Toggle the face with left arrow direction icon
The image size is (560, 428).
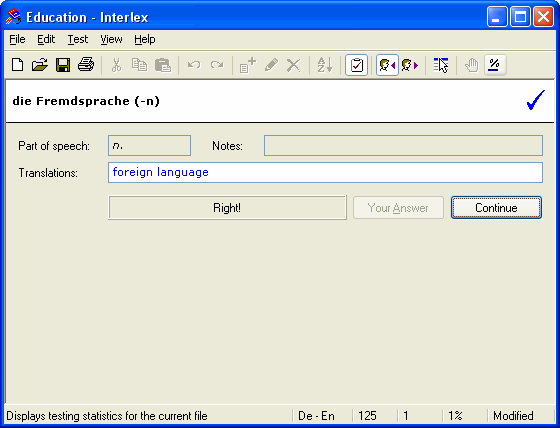387,65
